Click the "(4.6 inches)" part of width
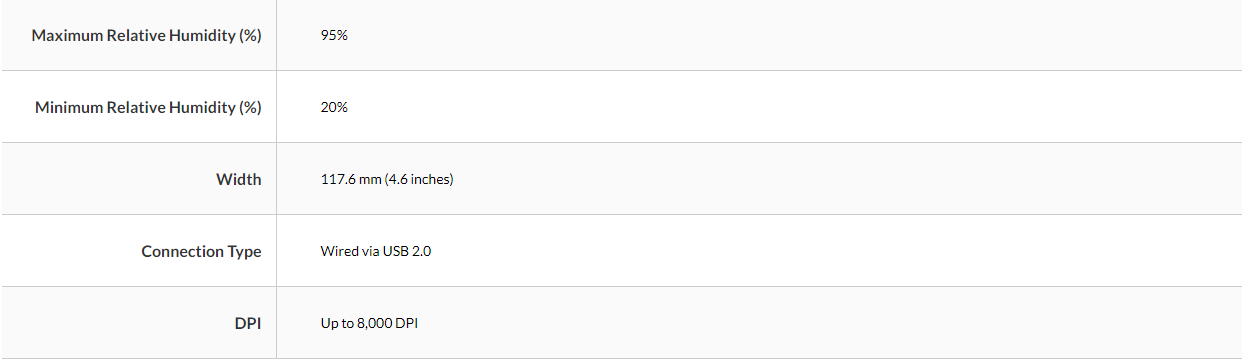This screenshot has width=1243, height=360. [x=419, y=179]
